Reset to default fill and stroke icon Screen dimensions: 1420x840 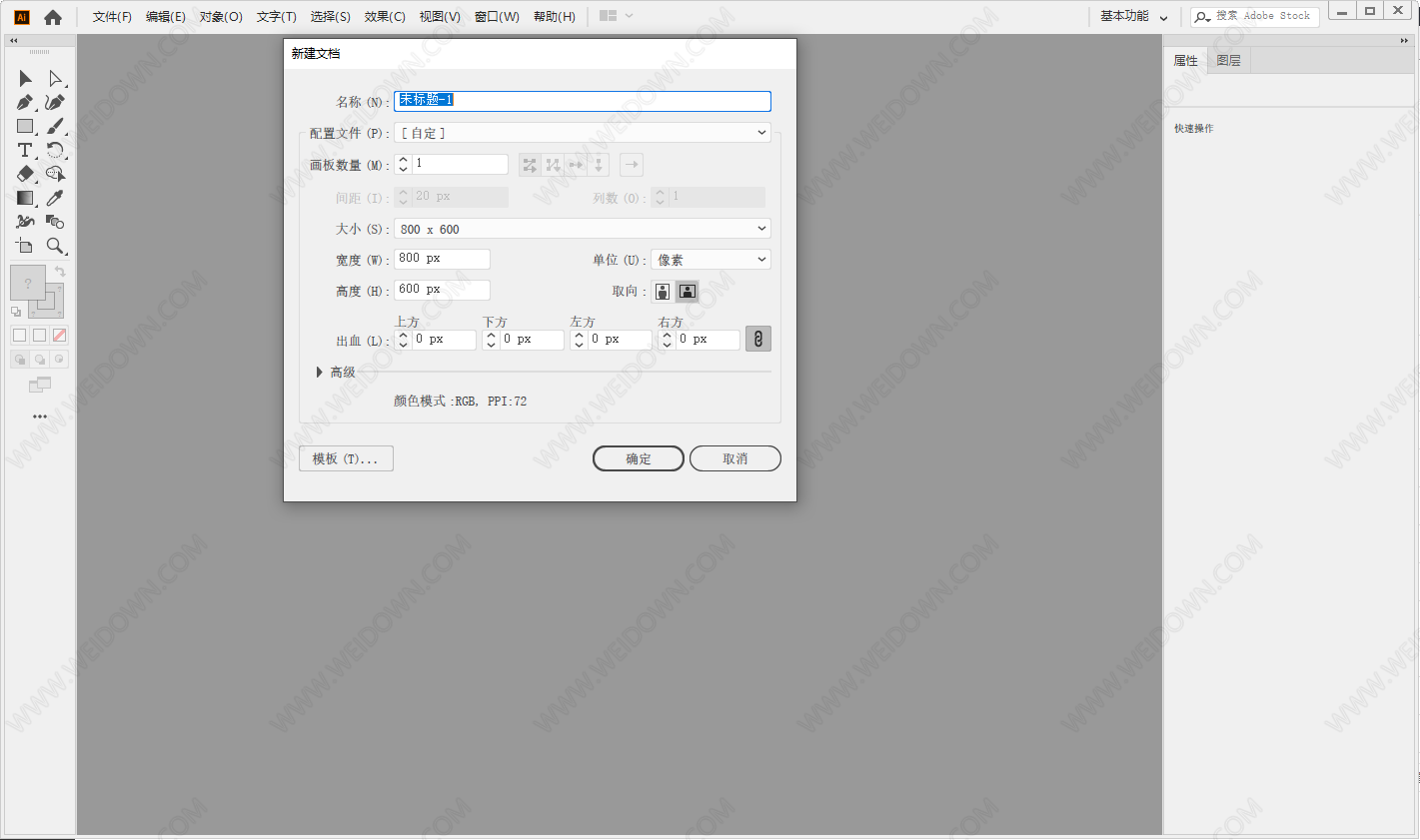[16, 312]
